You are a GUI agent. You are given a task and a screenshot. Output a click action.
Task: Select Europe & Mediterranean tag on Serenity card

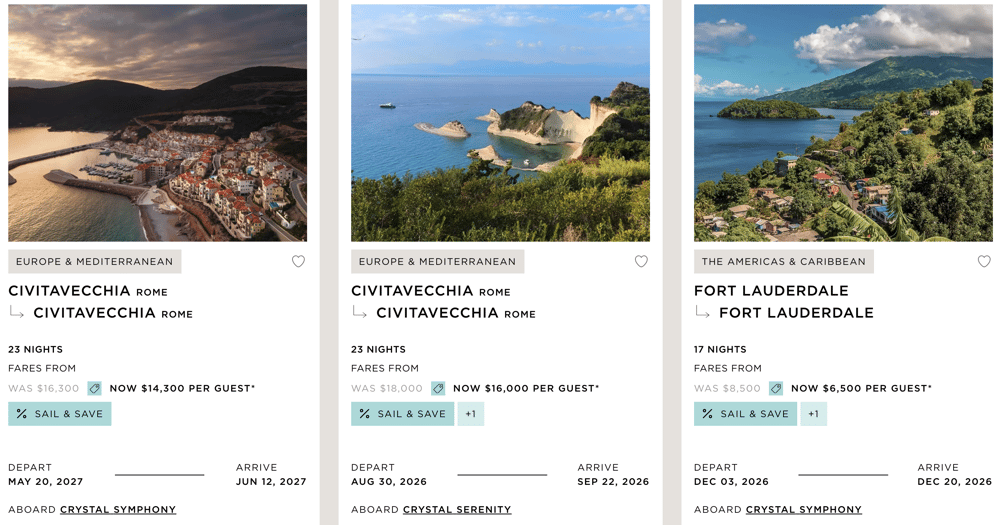[437, 262]
